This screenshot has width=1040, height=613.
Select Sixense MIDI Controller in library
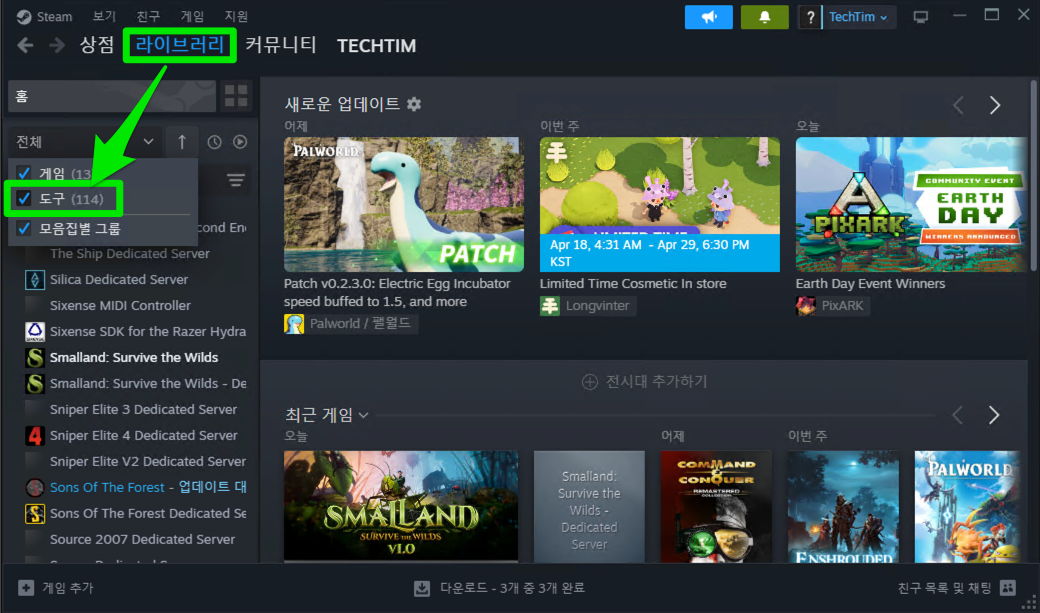tap(121, 305)
